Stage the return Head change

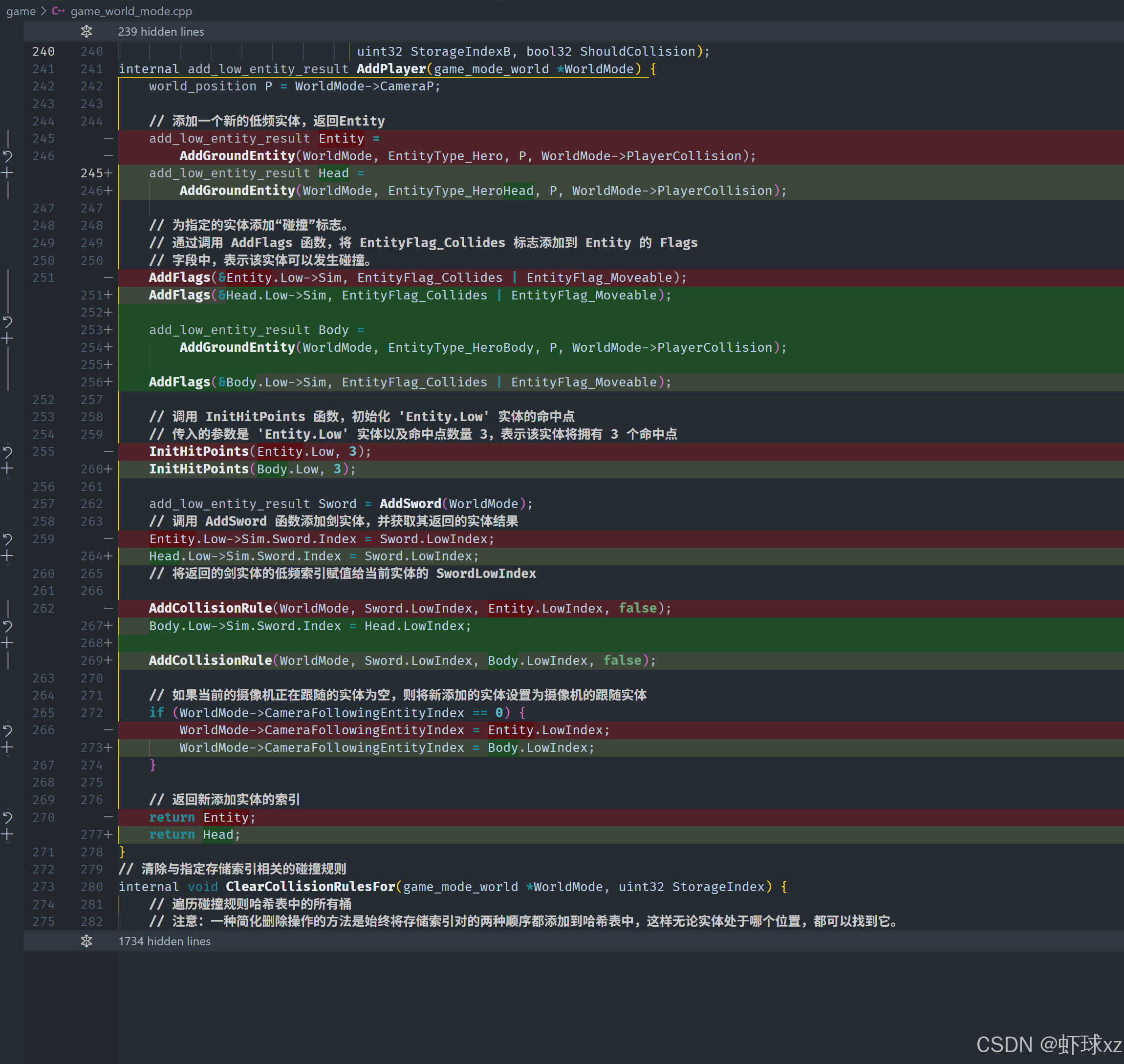7,835
